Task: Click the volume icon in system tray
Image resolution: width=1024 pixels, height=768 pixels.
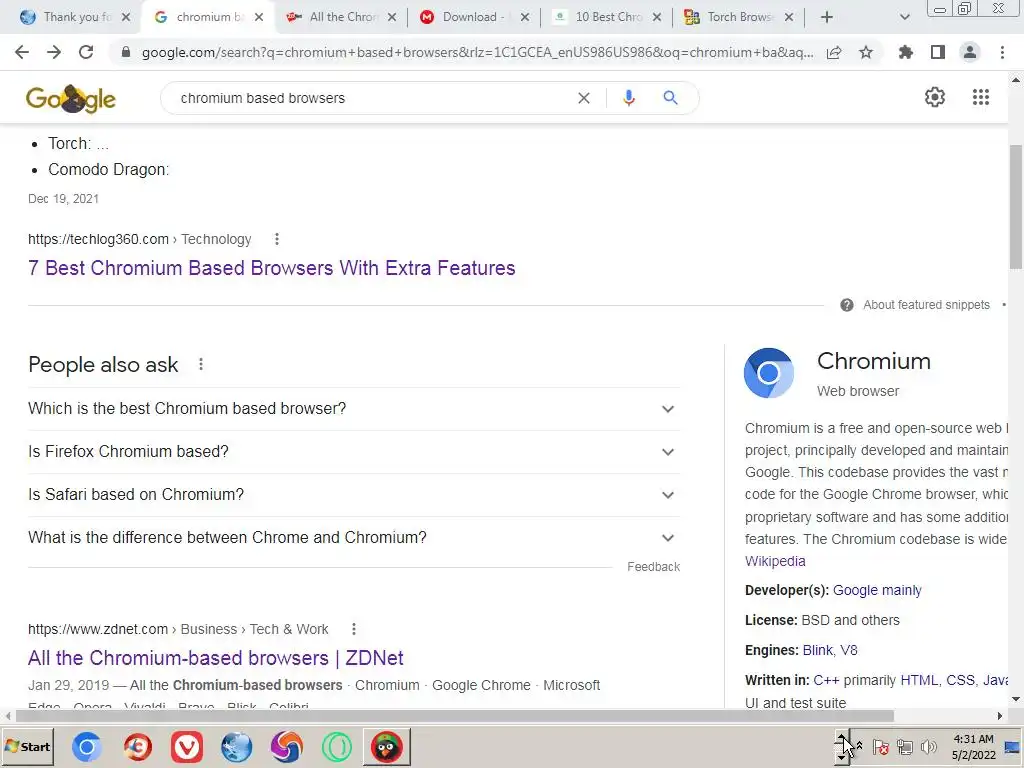Action: click(x=928, y=746)
